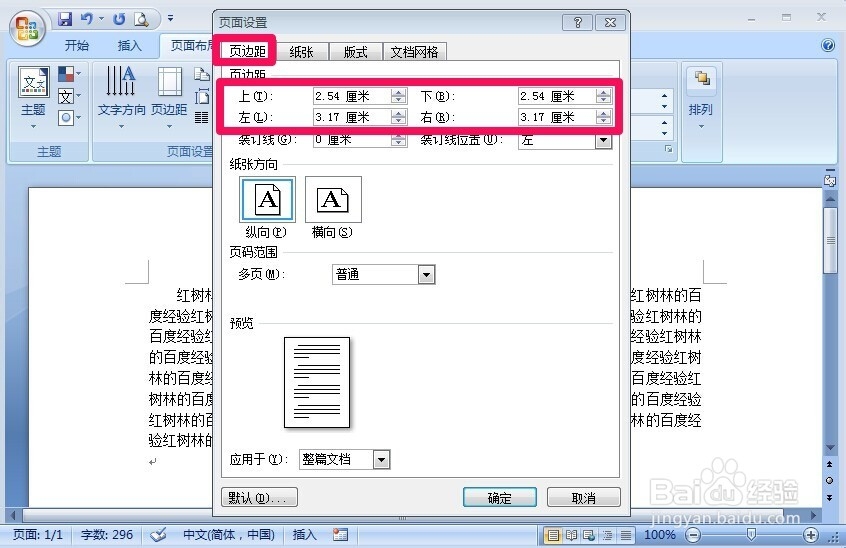846x548 pixels.
Task: Choose portrait 纵向 orientation
Action: pyautogui.click(x=267, y=200)
